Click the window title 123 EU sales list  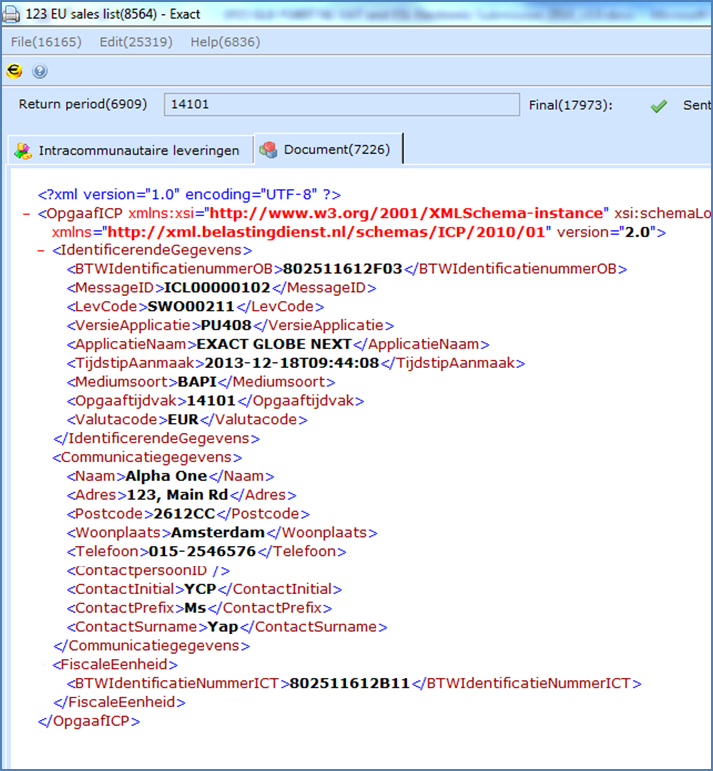pyautogui.click(x=113, y=14)
